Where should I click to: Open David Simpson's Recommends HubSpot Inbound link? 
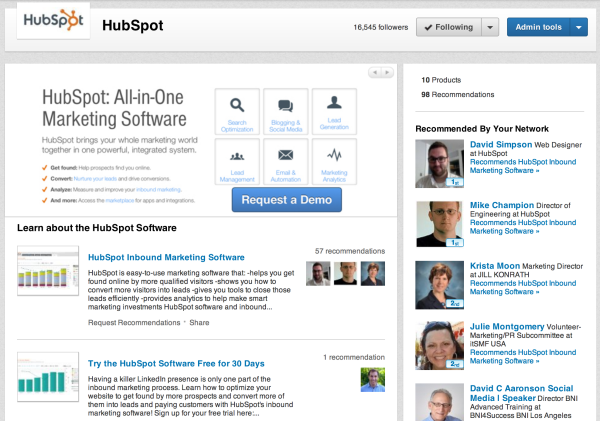point(523,166)
